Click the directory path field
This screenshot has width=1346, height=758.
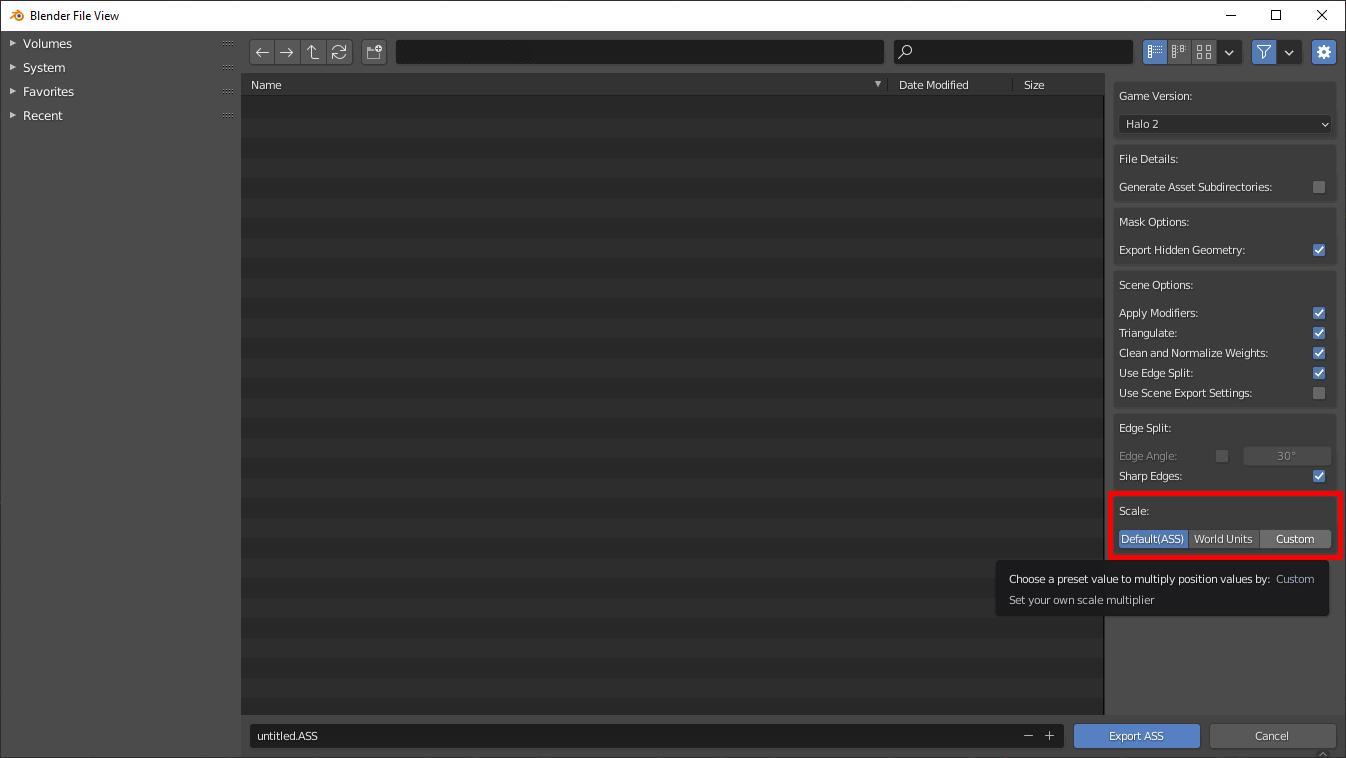[640, 52]
